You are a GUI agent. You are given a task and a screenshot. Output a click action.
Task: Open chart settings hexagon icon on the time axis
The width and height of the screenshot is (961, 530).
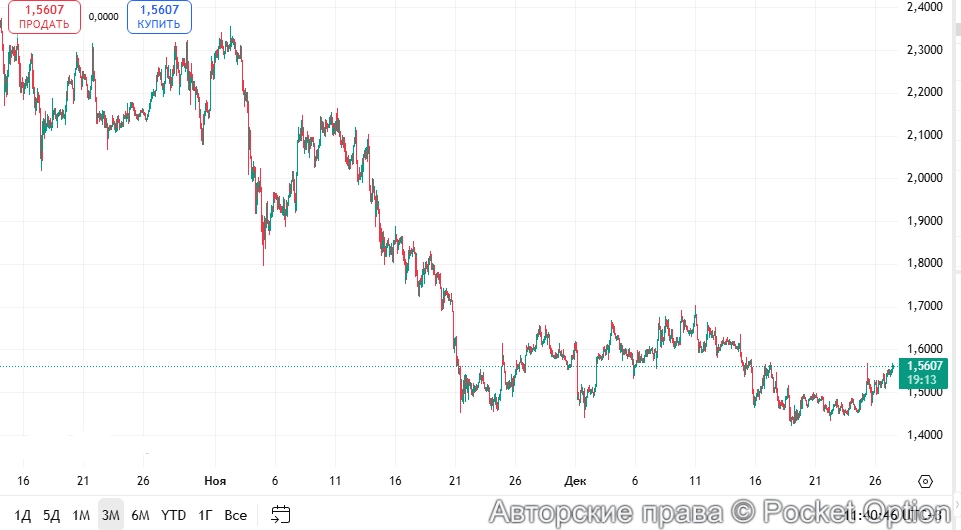tap(925, 481)
